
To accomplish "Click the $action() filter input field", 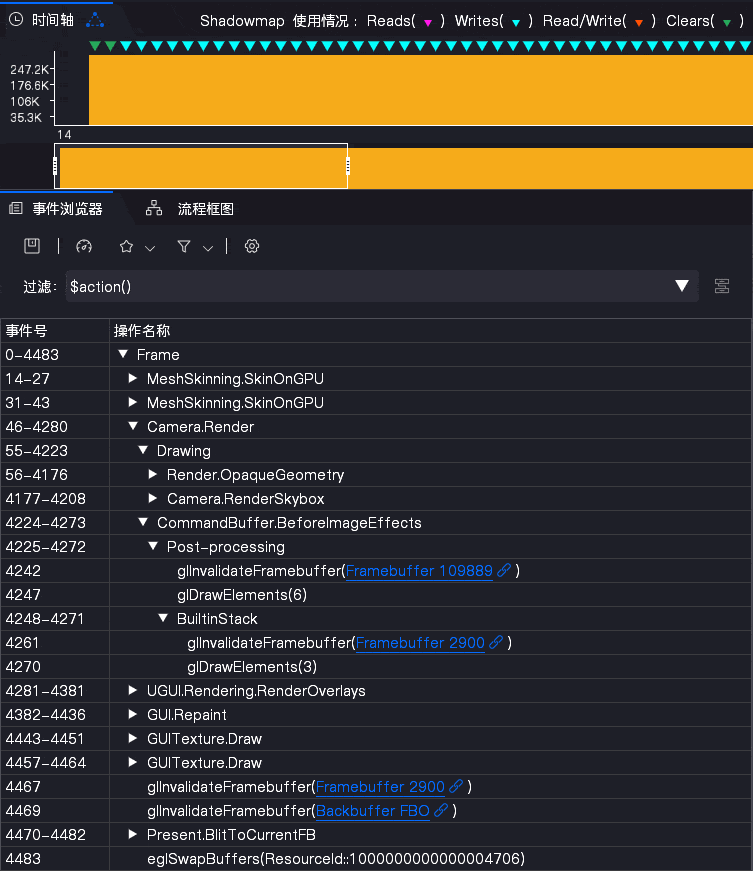I will [367, 286].
